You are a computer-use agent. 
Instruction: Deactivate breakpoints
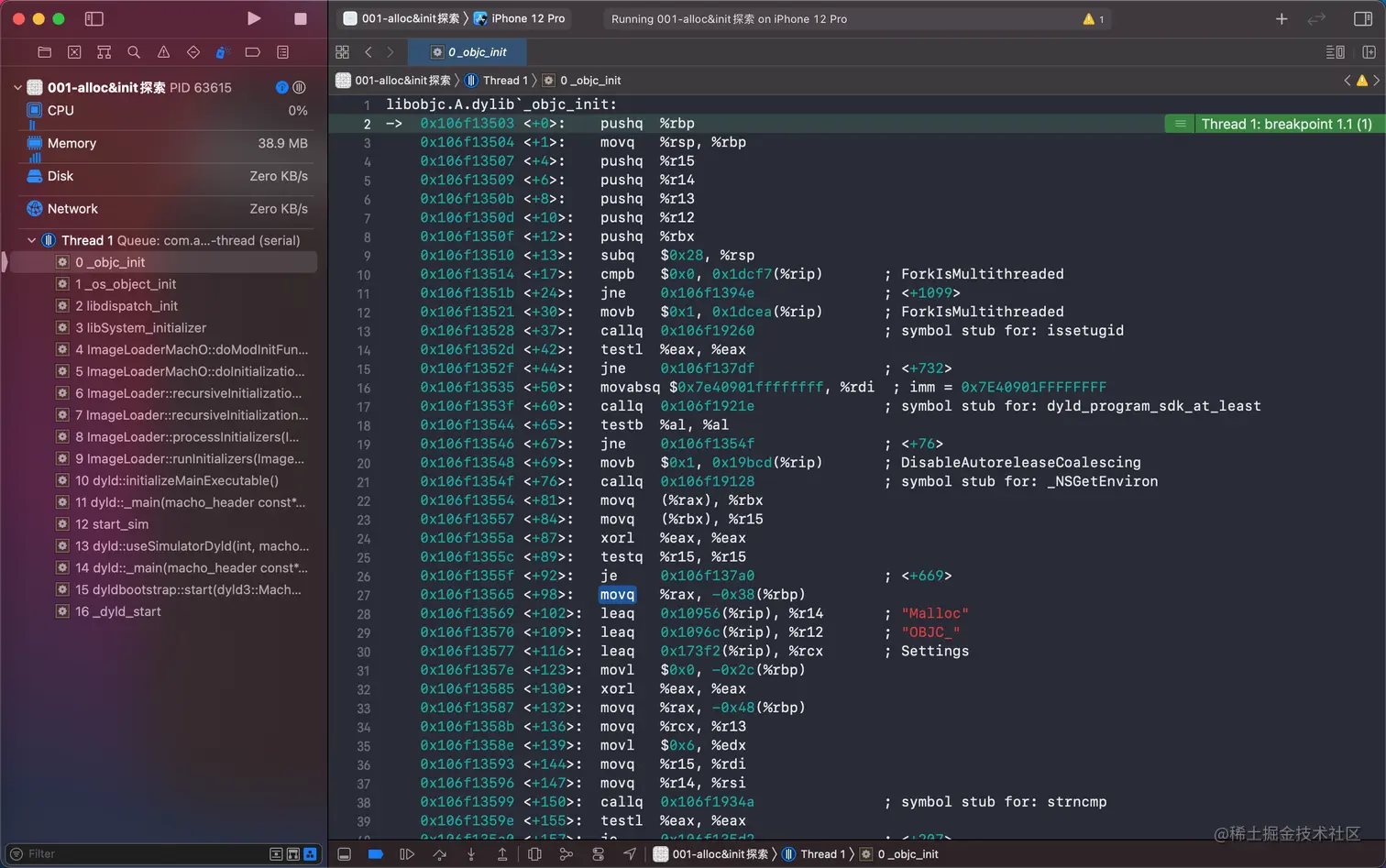click(x=375, y=854)
